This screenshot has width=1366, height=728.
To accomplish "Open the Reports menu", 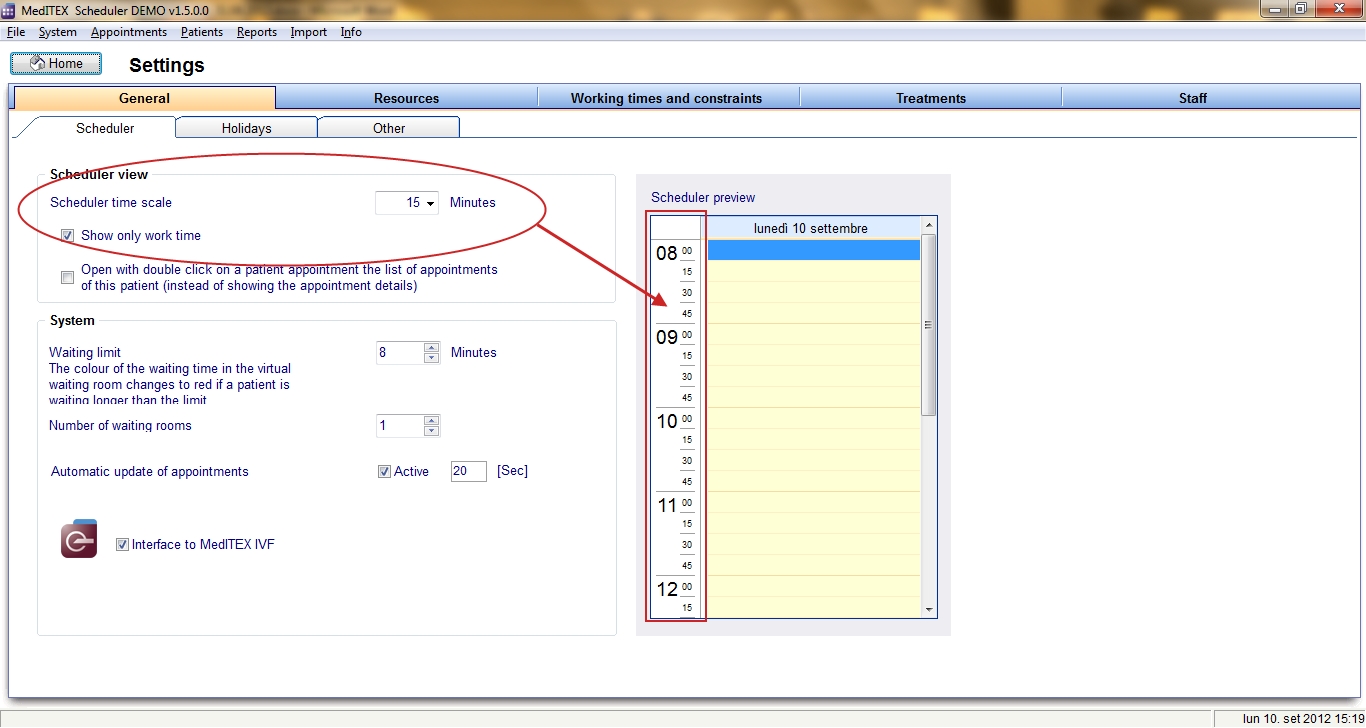I will [x=257, y=32].
